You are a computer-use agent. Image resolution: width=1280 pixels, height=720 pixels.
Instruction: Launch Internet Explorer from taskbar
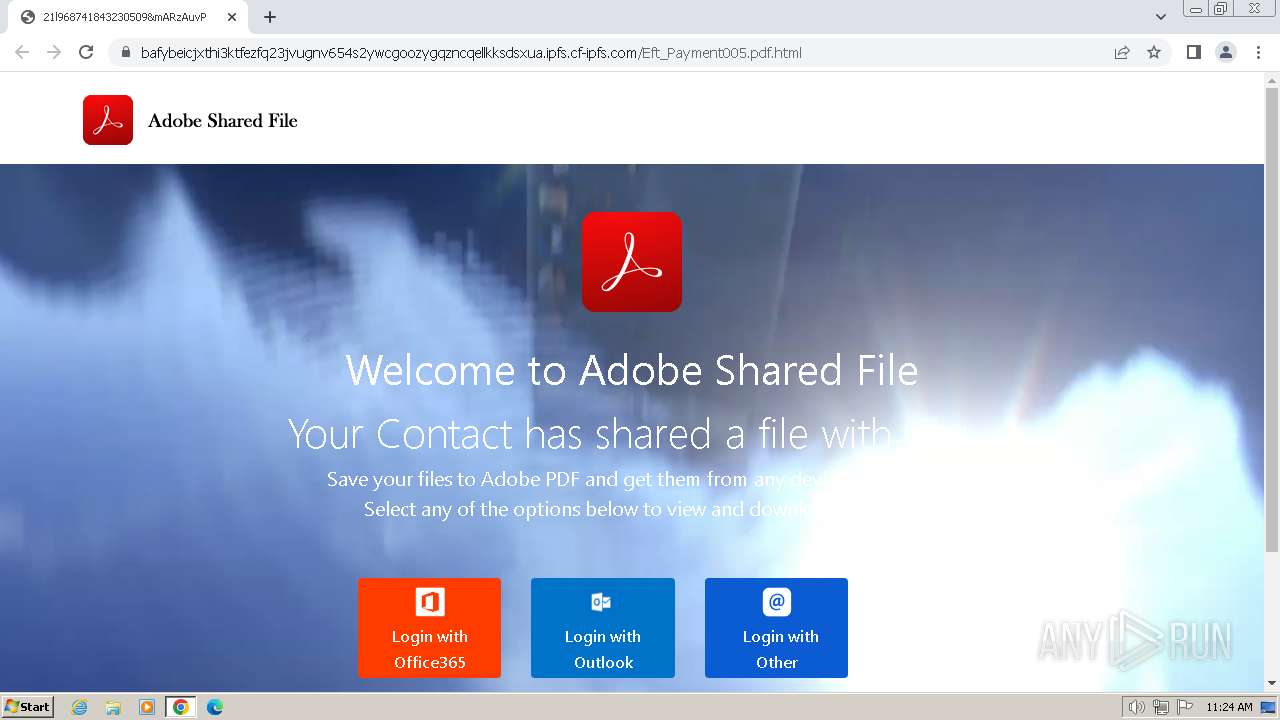pos(80,707)
